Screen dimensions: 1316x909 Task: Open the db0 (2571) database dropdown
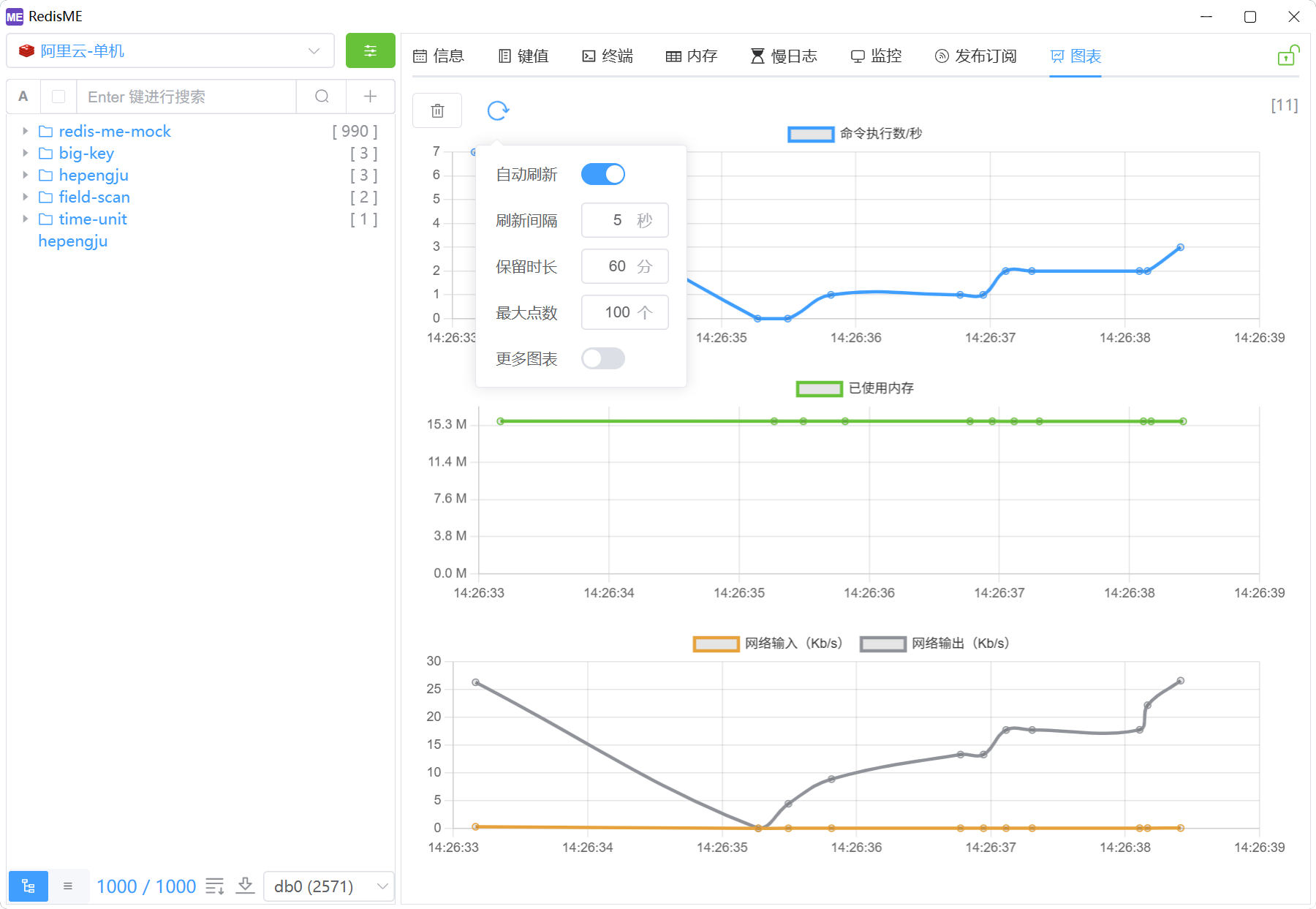point(329,886)
